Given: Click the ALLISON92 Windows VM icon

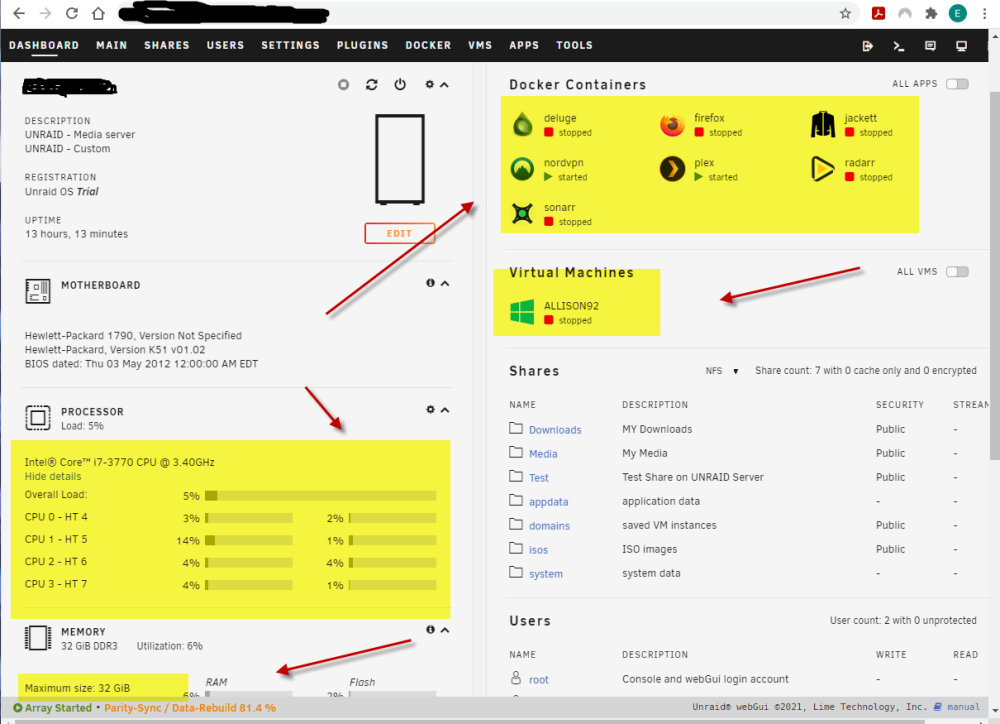Looking at the screenshot, I should (x=522, y=312).
